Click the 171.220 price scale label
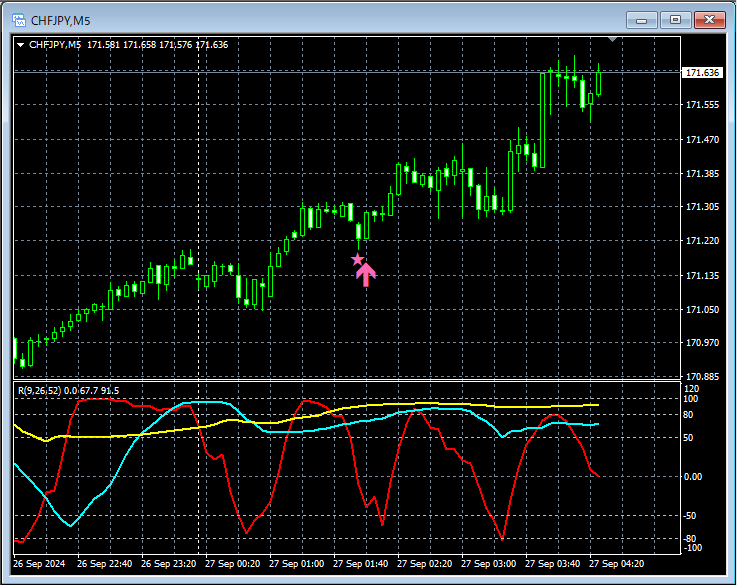The image size is (738, 585). pyautogui.click(x=703, y=240)
